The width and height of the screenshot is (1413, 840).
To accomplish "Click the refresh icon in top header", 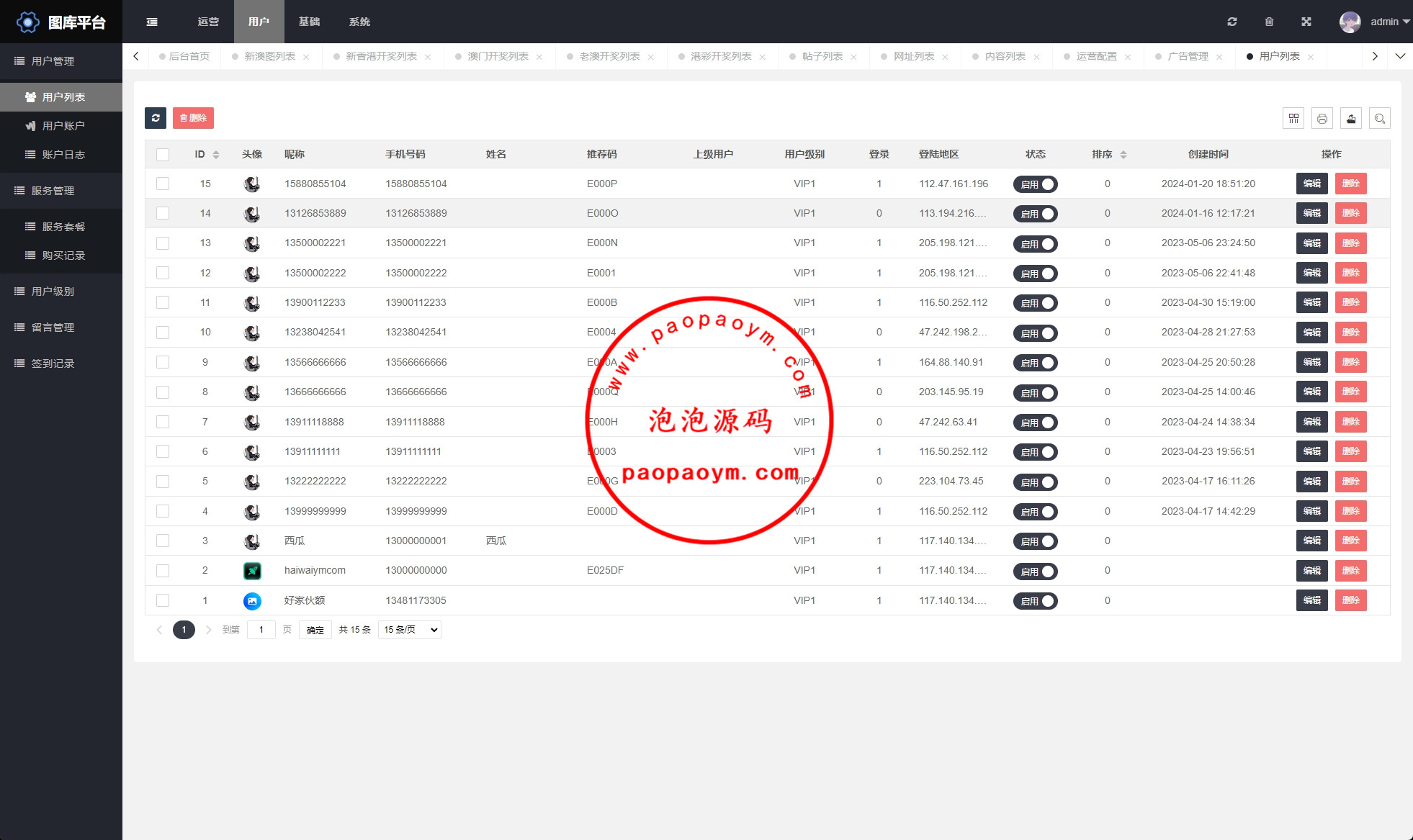I will pyautogui.click(x=1232, y=22).
